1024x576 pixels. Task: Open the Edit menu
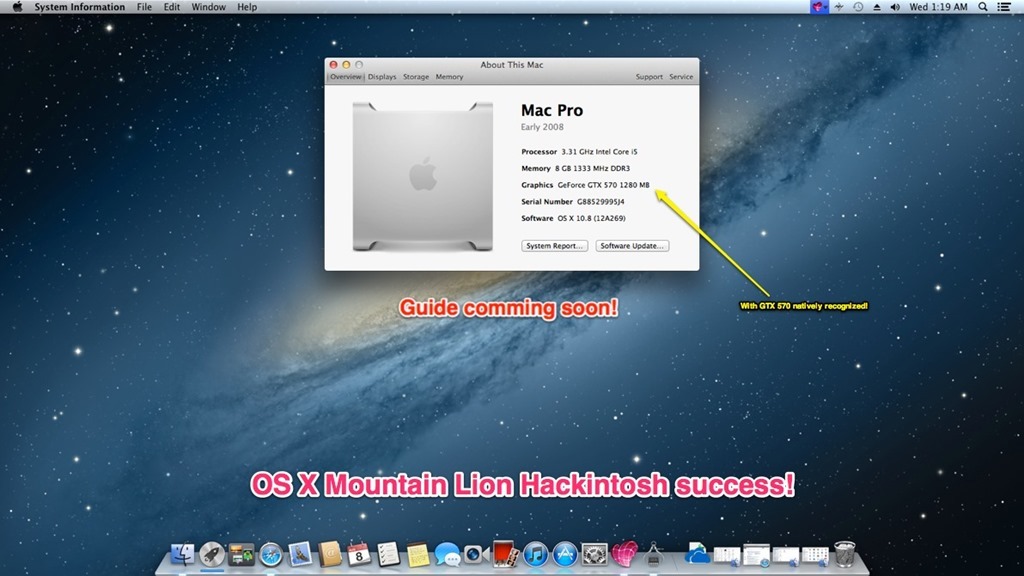click(x=172, y=7)
